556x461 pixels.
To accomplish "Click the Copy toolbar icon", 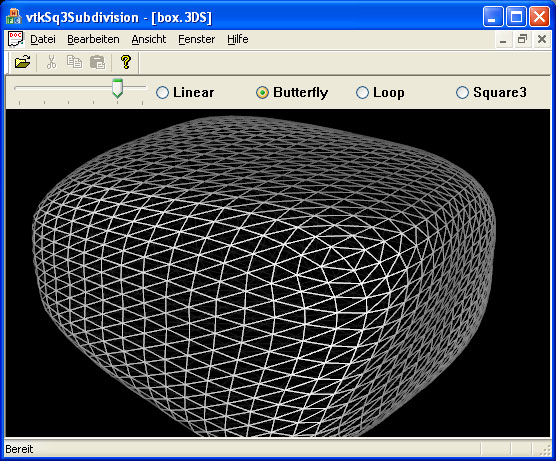I will (x=74, y=62).
